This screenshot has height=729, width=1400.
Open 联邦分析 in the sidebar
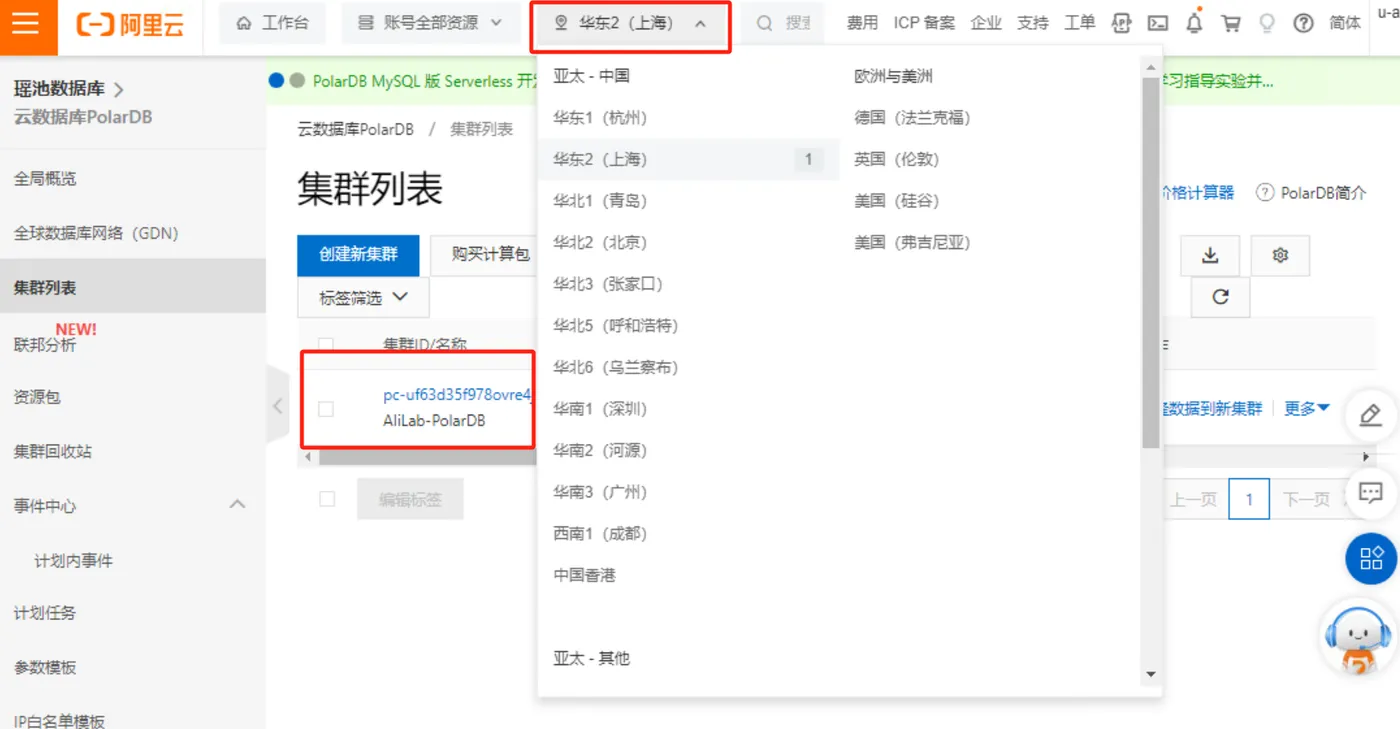click(45, 345)
